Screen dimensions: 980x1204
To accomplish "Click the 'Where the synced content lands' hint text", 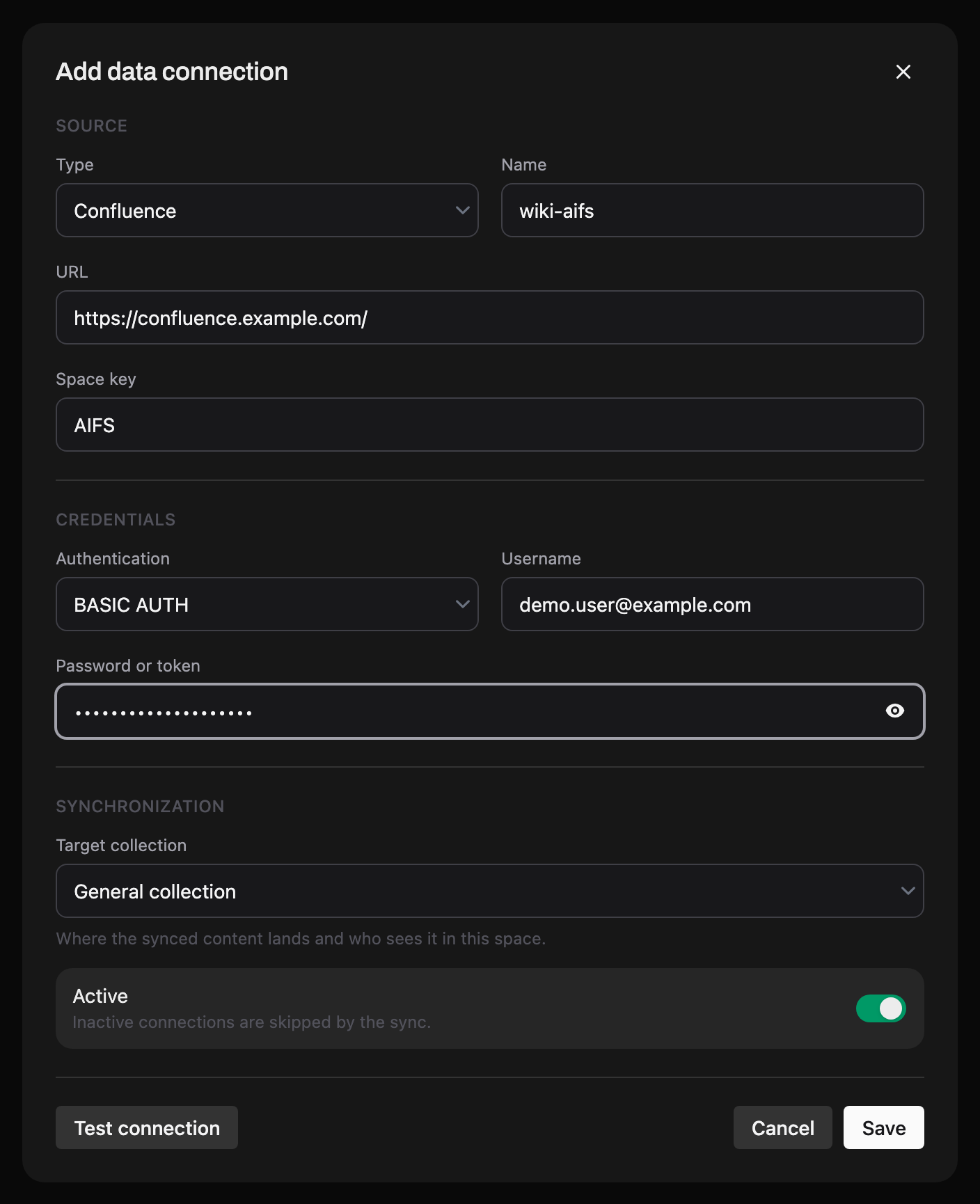I will click(x=301, y=939).
